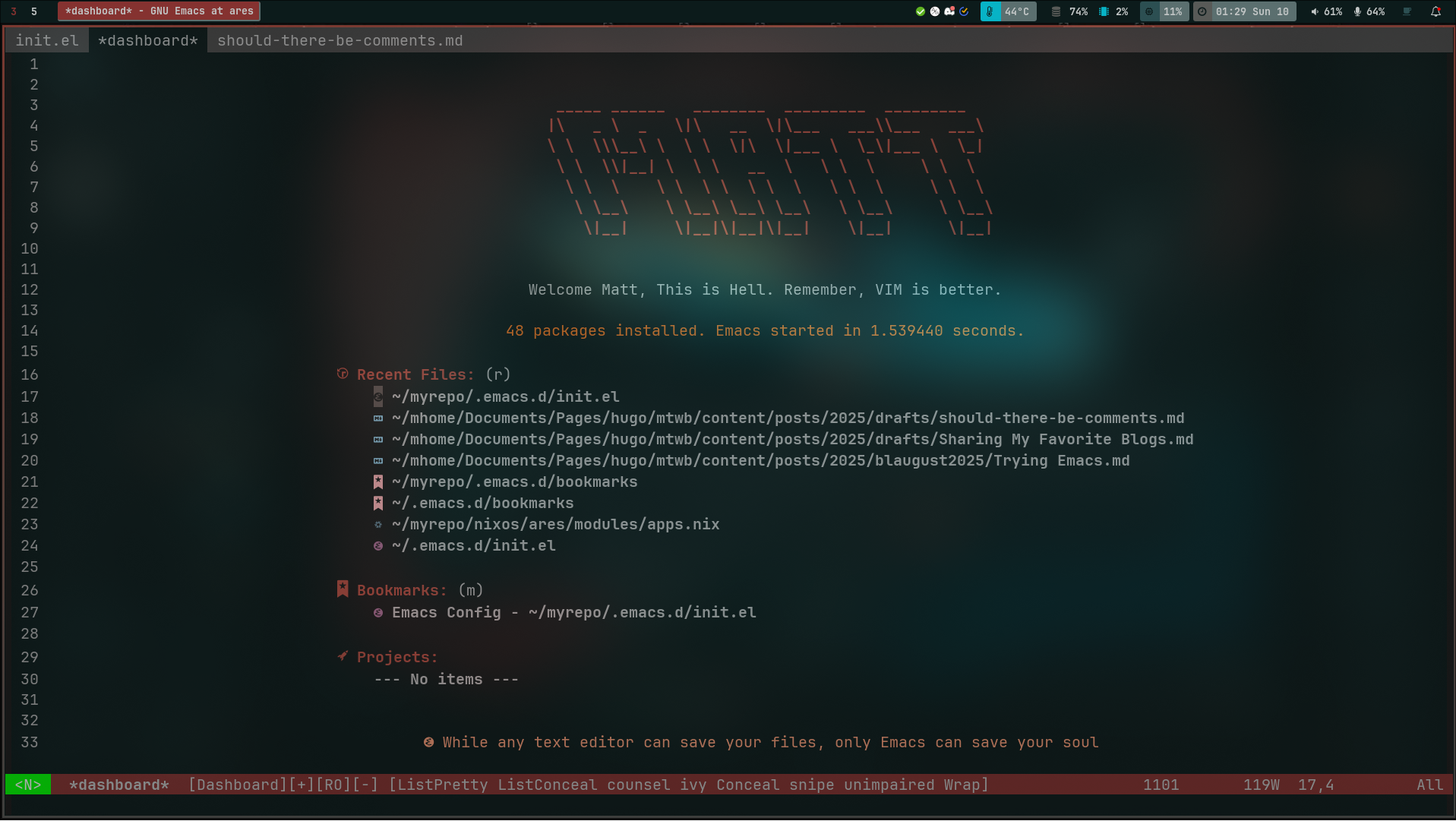1456x821 pixels.
Task: Click the <N> evil state indicator
Action: [28, 785]
